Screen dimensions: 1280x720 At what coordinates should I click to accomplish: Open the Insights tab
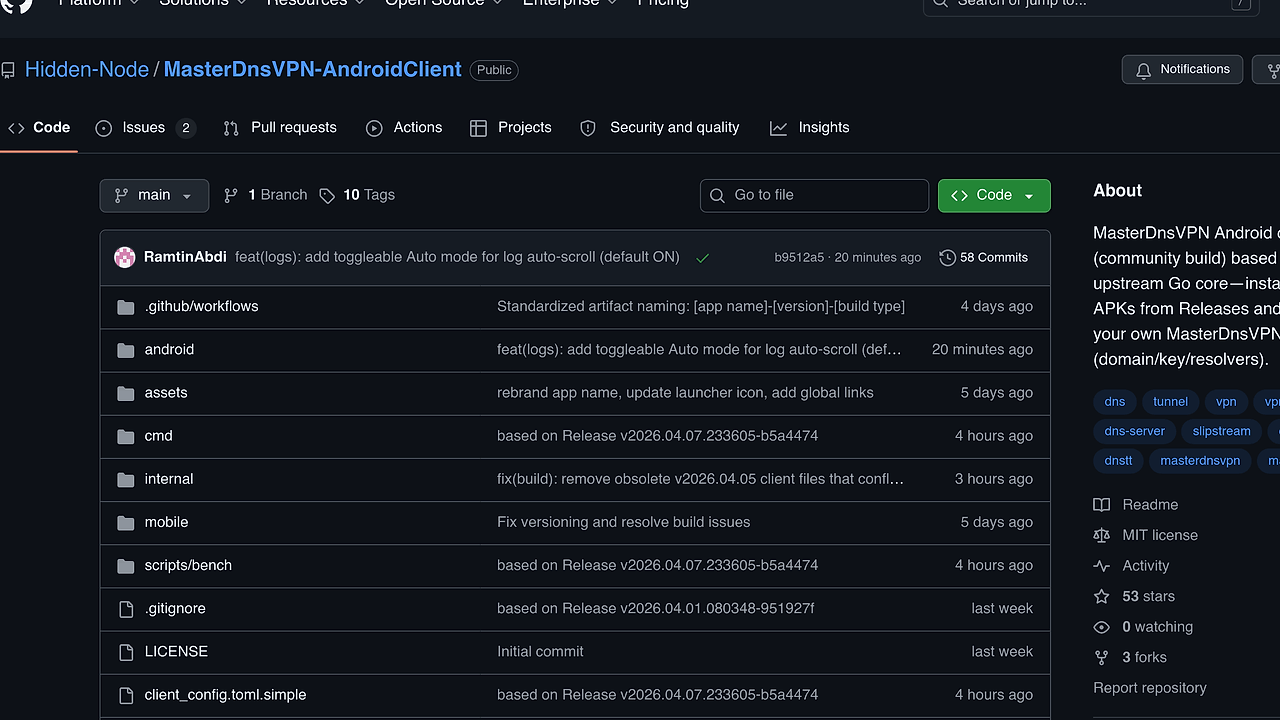(x=810, y=128)
